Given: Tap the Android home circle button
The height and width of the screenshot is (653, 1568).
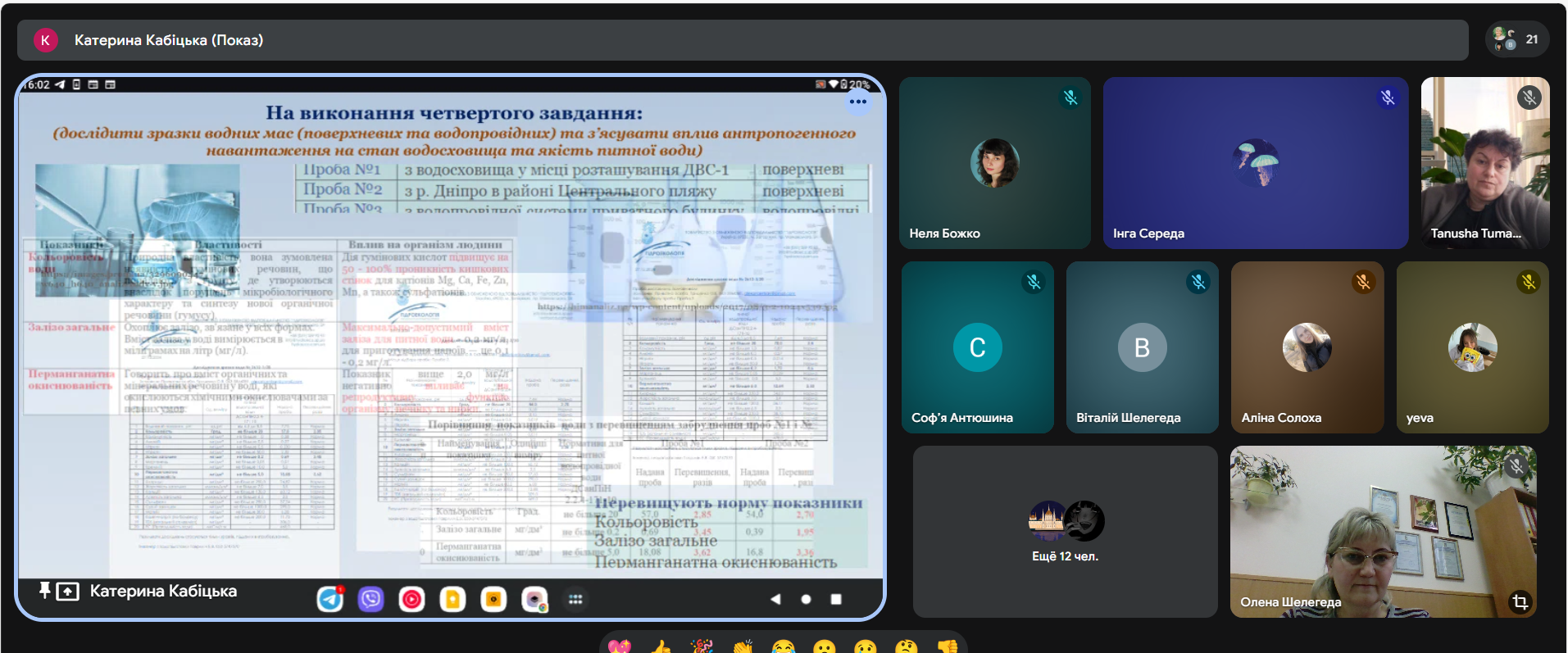Looking at the screenshot, I should (x=806, y=600).
